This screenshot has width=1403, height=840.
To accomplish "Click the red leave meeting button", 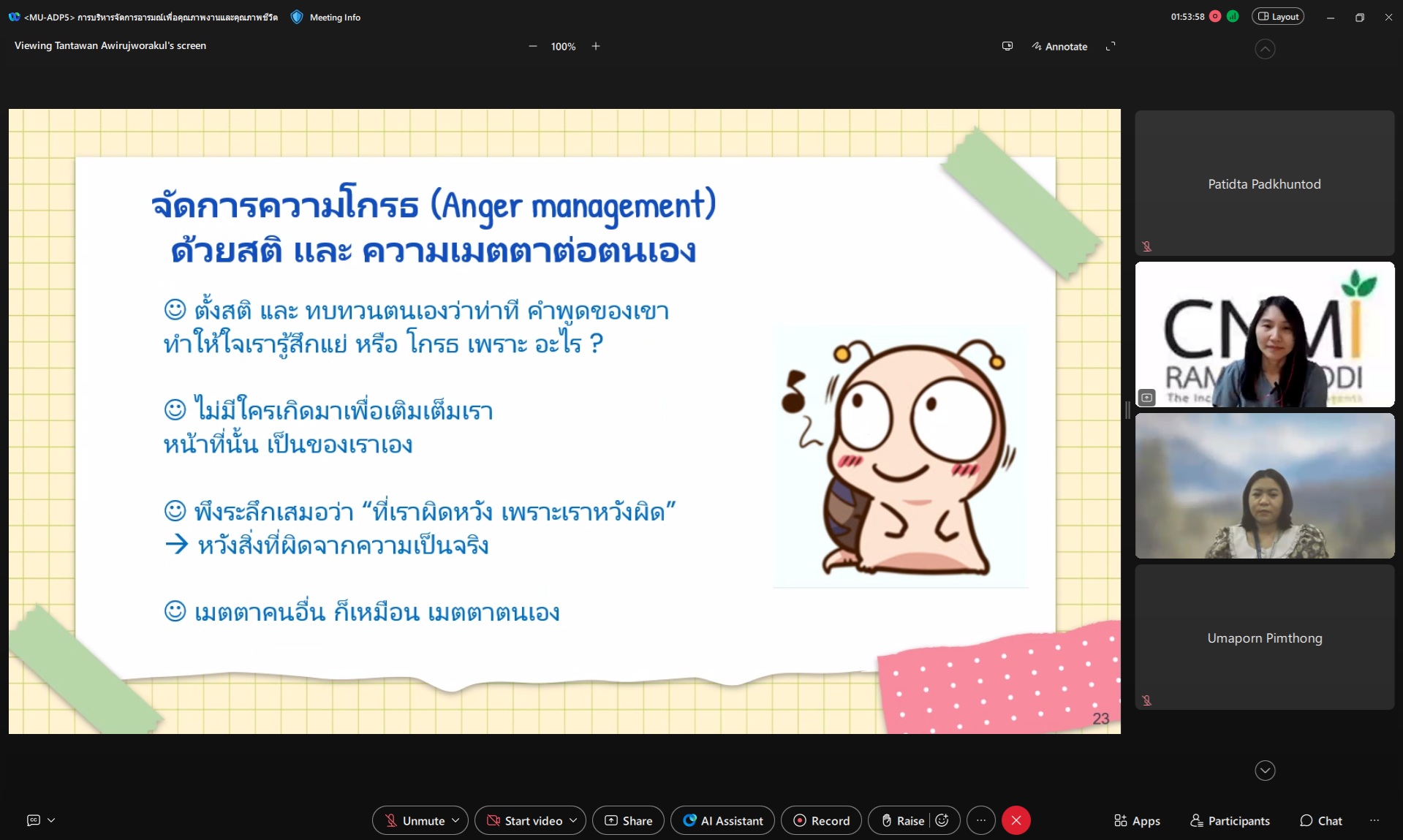I will (x=1016, y=820).
